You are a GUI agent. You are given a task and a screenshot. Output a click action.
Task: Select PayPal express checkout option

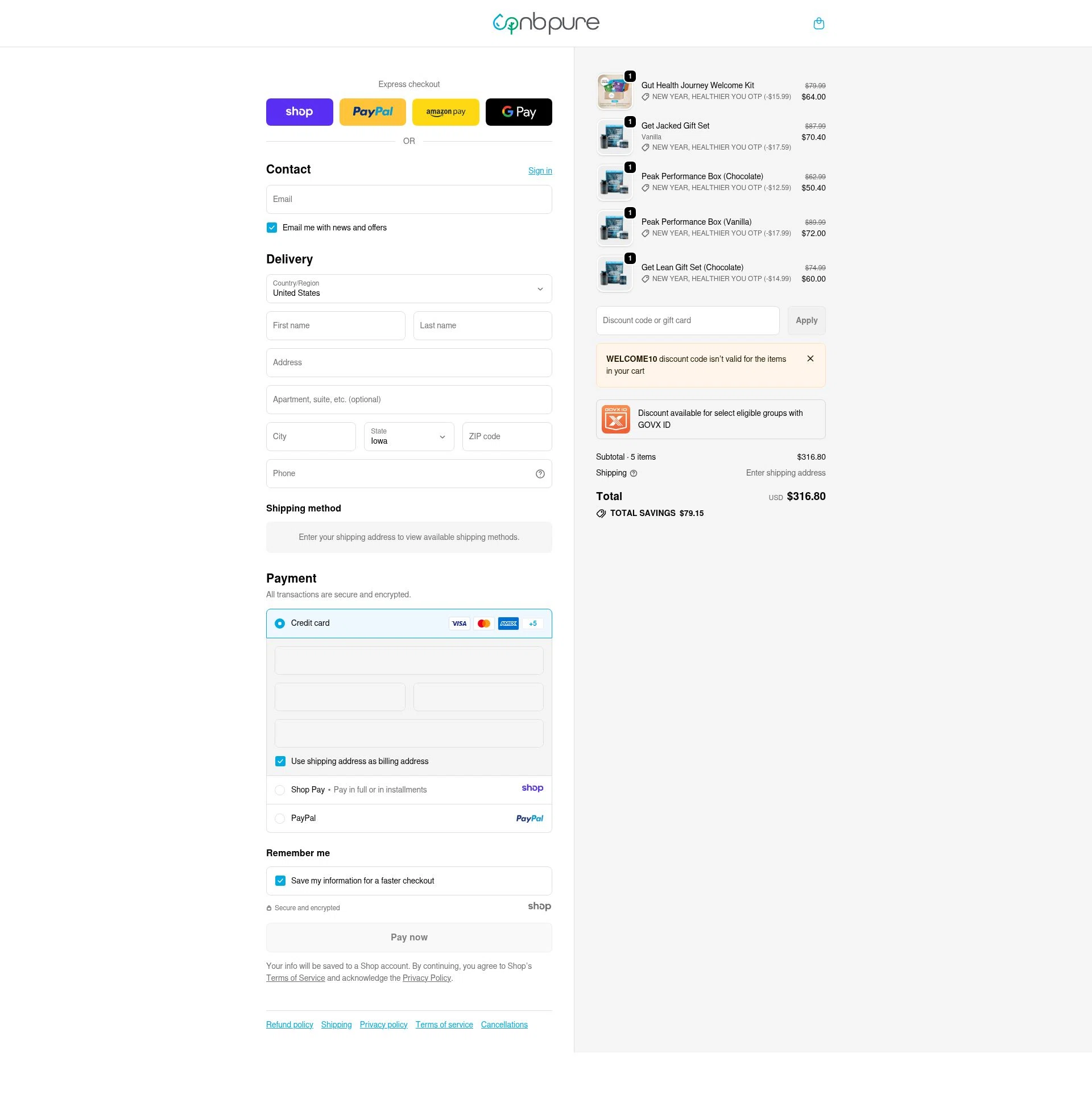point(373,112)
